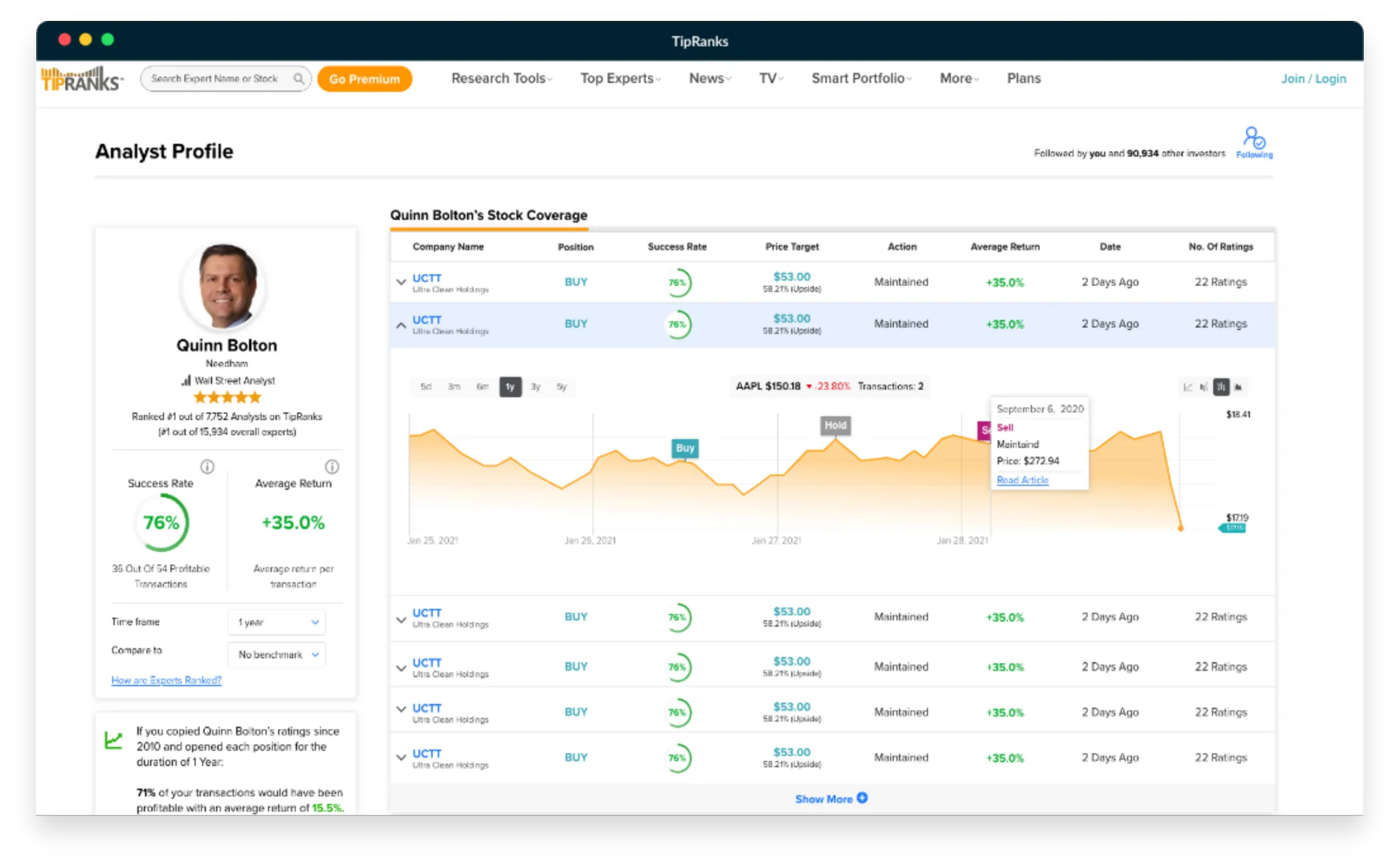Switch to line chart view icon
The image size is (1400, 868).
click(1188, 386)
